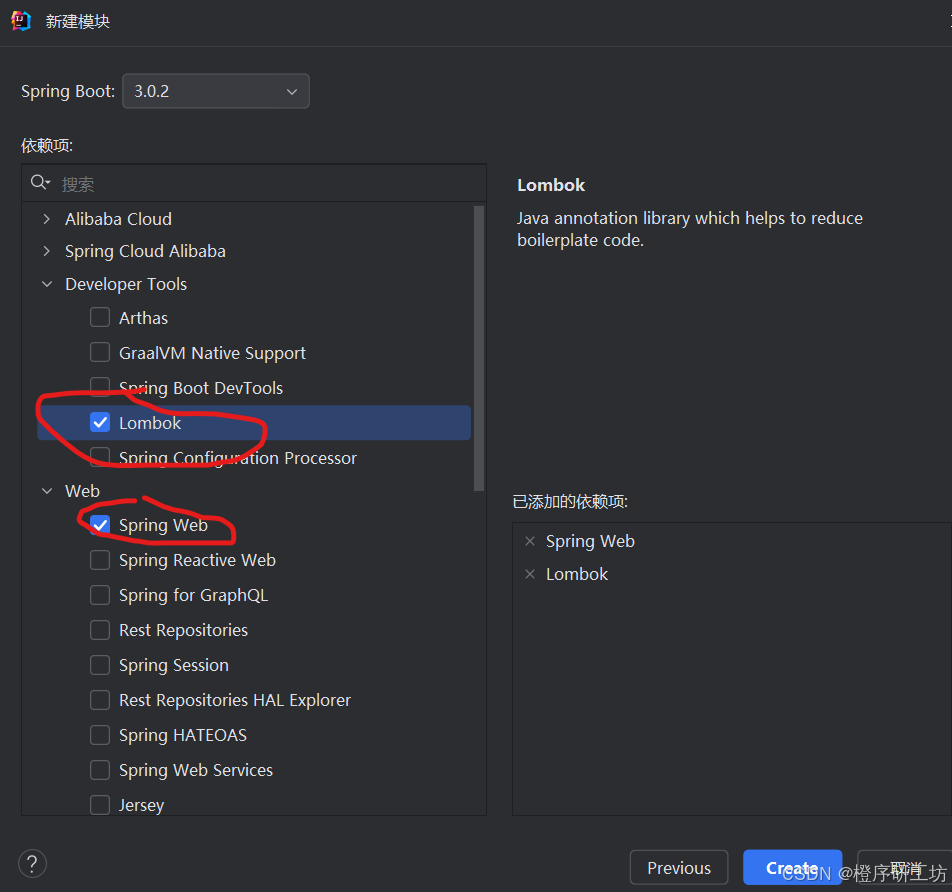Screen dimensions: 952x892
Task: Expand the Alibaba Cloud category
Action: coord(47,219)
